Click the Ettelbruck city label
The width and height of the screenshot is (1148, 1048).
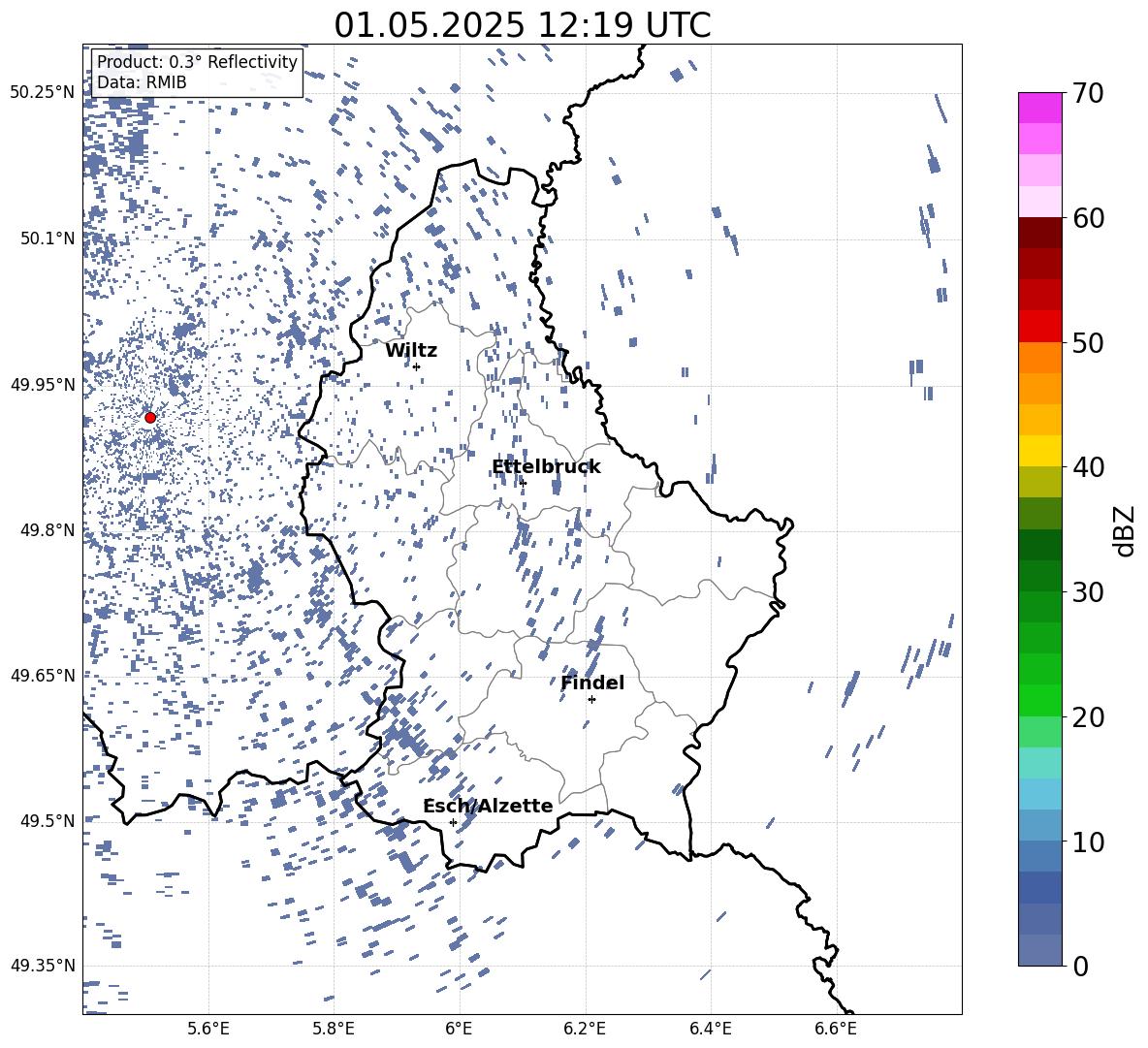[546, 467]
